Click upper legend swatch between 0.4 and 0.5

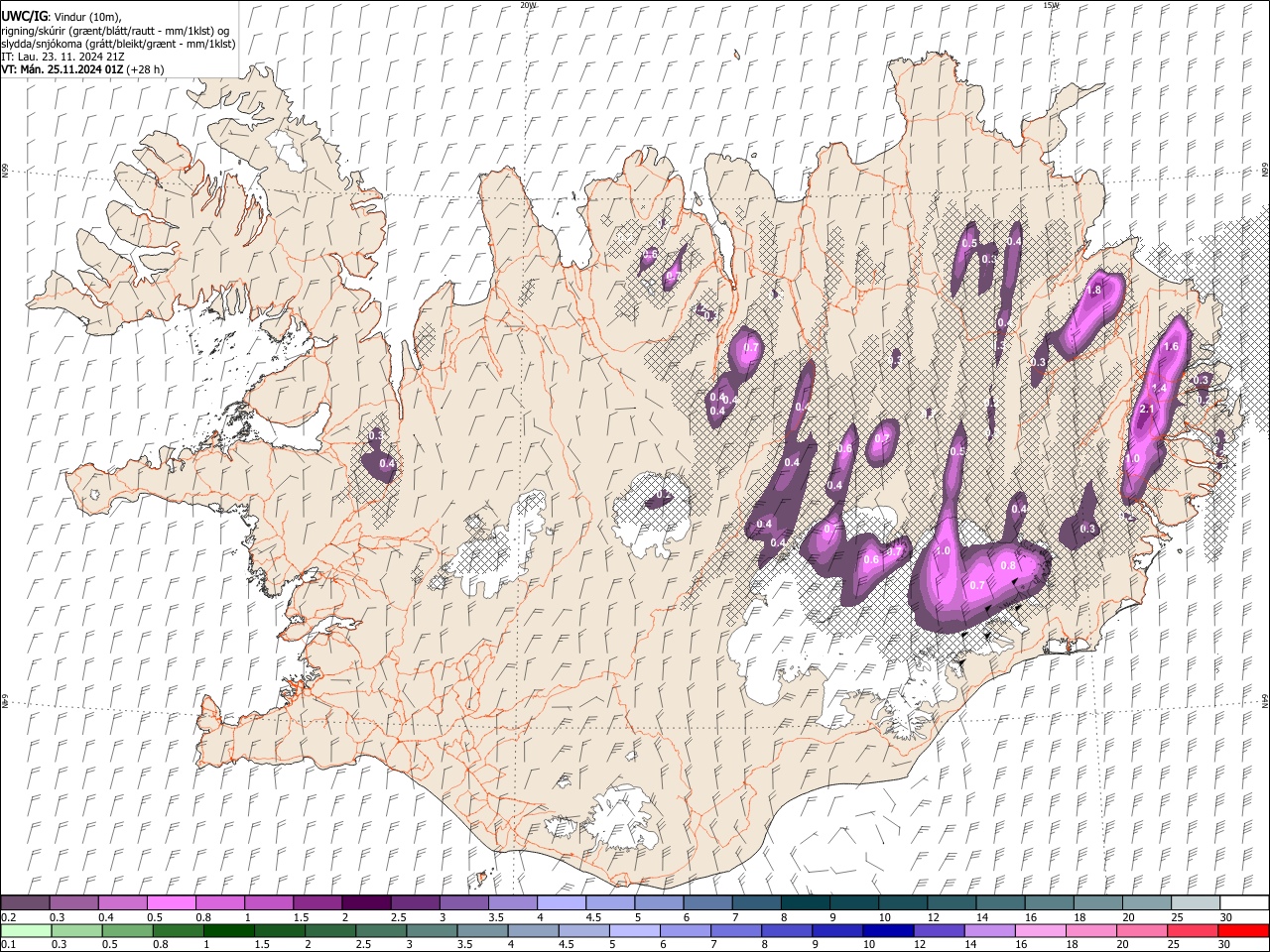click(123, 903)
